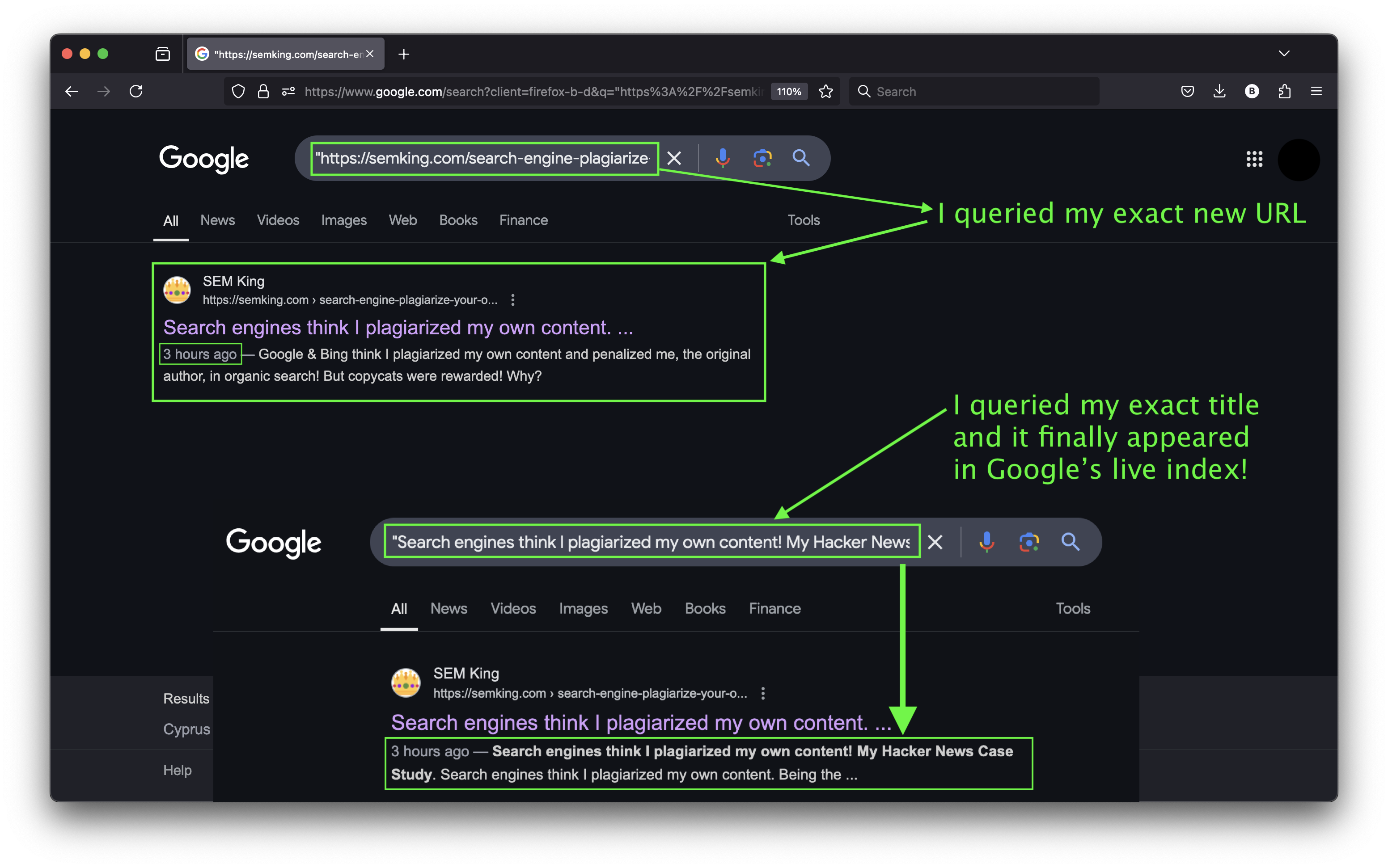Screen dimensions: 1388x868
Task: Use Lens icon in lower search bar
Action: (x=1028, y=542)
